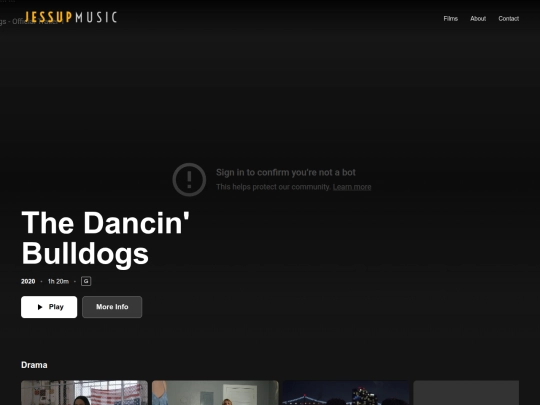Open the blank gray Drama thumbnail
Viewport: 540px width, 405px height.
466,393
